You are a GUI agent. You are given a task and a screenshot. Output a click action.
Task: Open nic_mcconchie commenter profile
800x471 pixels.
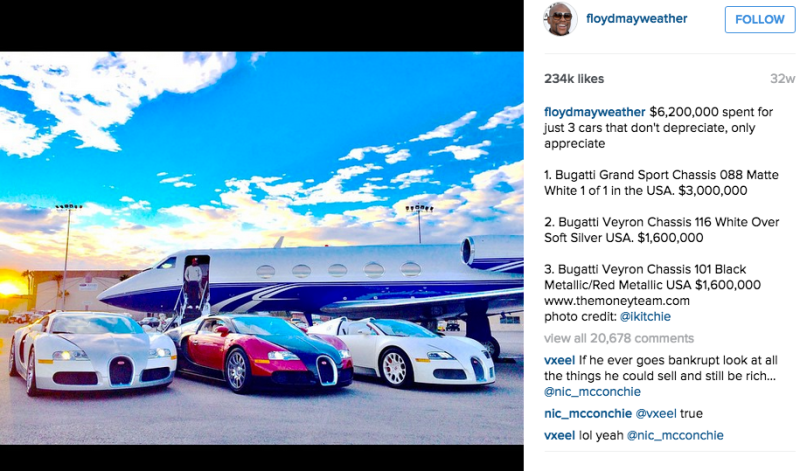tap(588, 413)
